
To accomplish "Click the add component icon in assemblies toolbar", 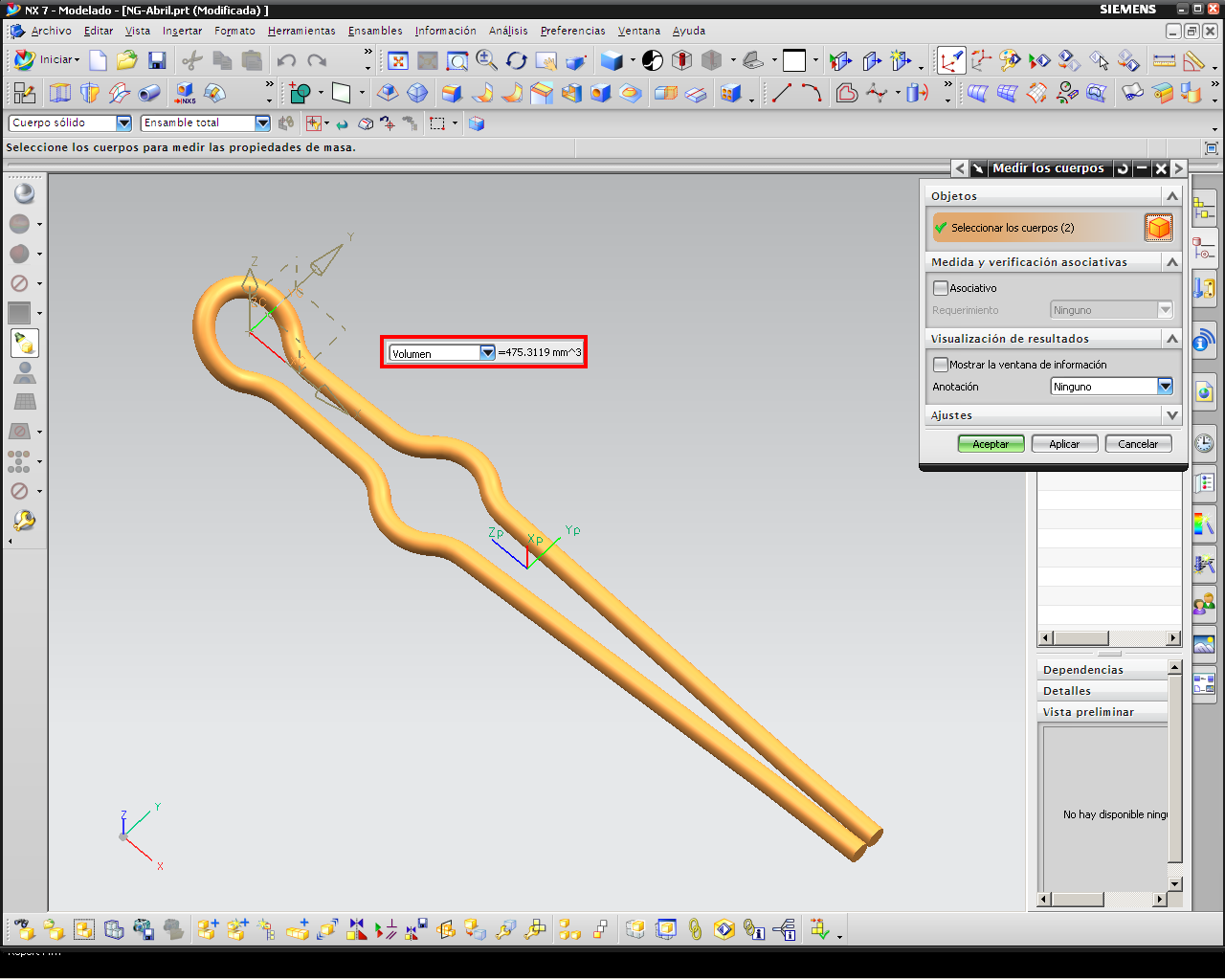I will click(x=208, y=928).
